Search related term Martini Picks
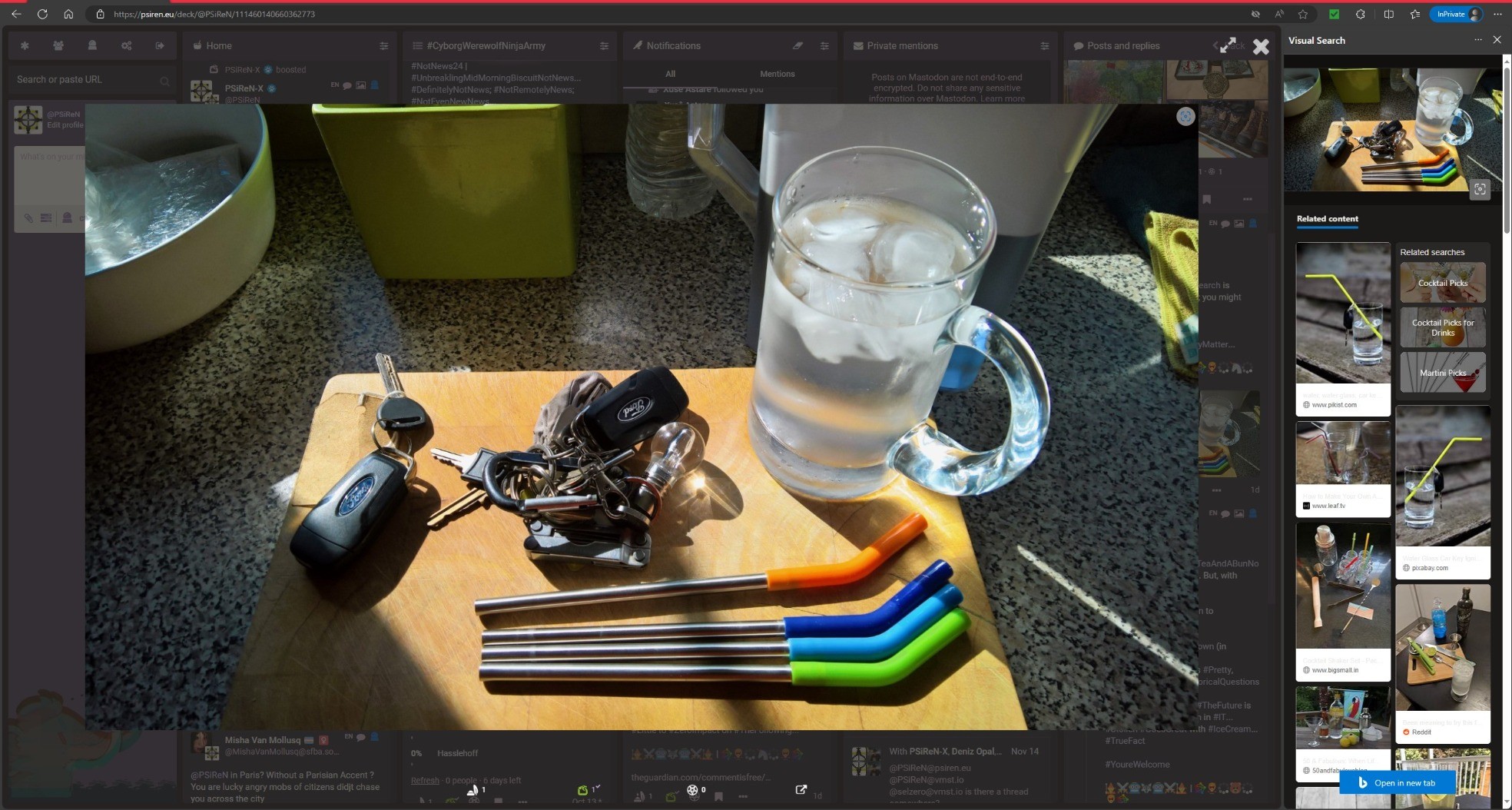The width and height of the screenshot is (1512, 810). coord(1442,373)
